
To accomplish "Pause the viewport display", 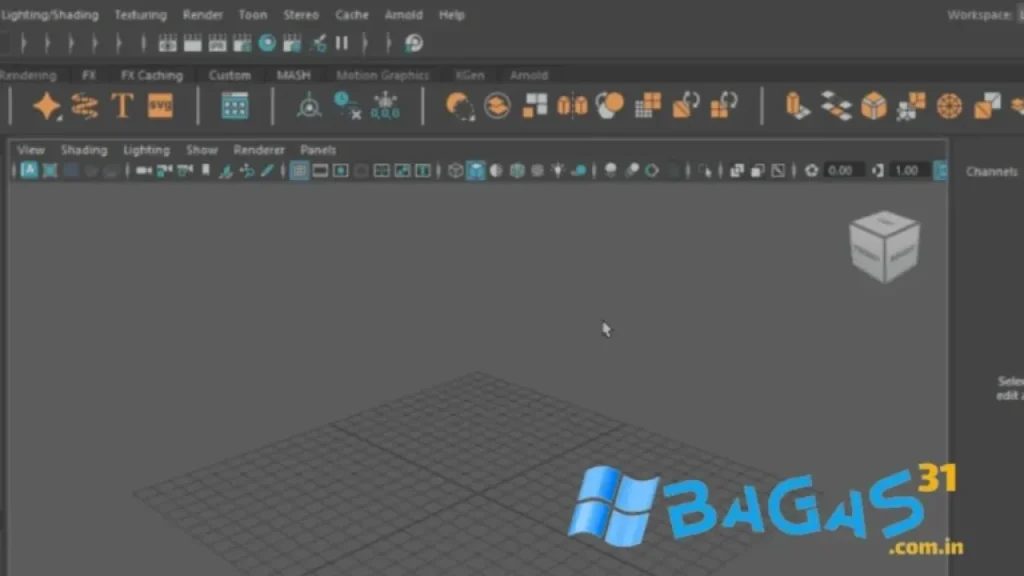I will pos(342,43).
